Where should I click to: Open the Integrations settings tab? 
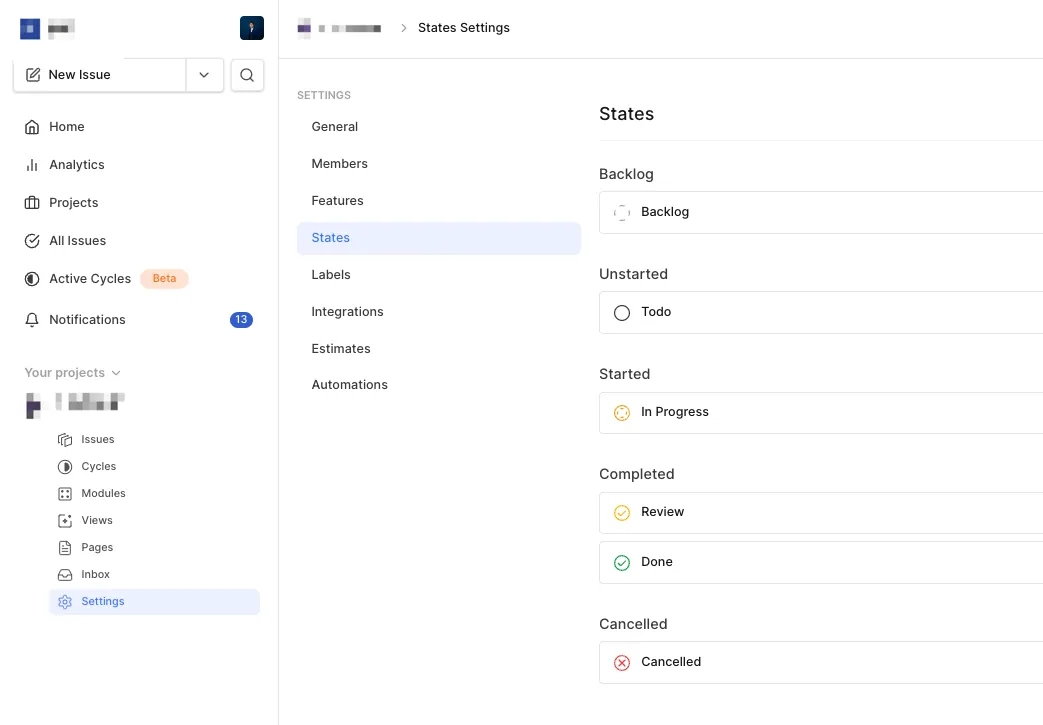click(347, 312)
